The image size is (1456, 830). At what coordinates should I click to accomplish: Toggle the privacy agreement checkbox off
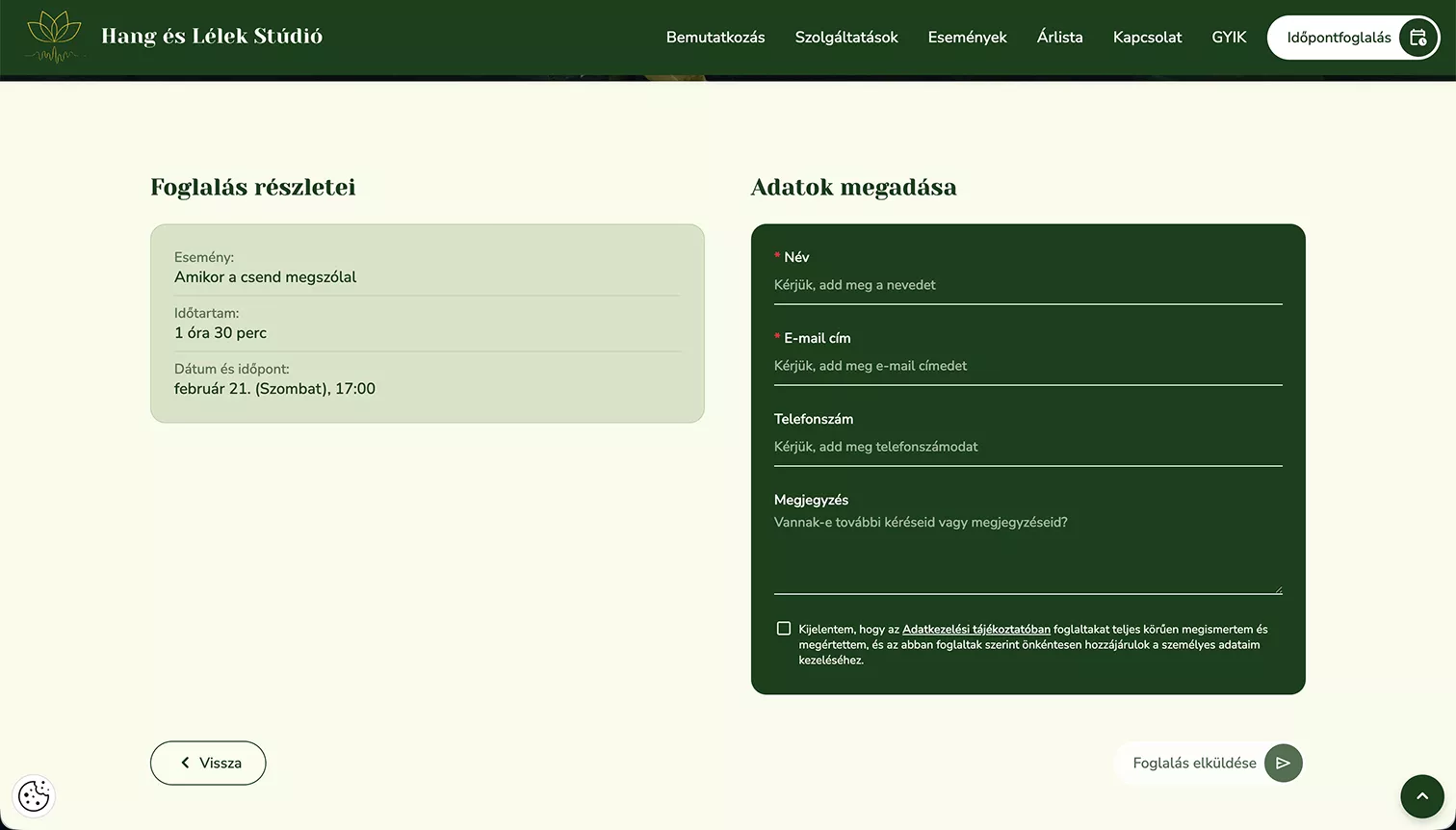point(784,627)
